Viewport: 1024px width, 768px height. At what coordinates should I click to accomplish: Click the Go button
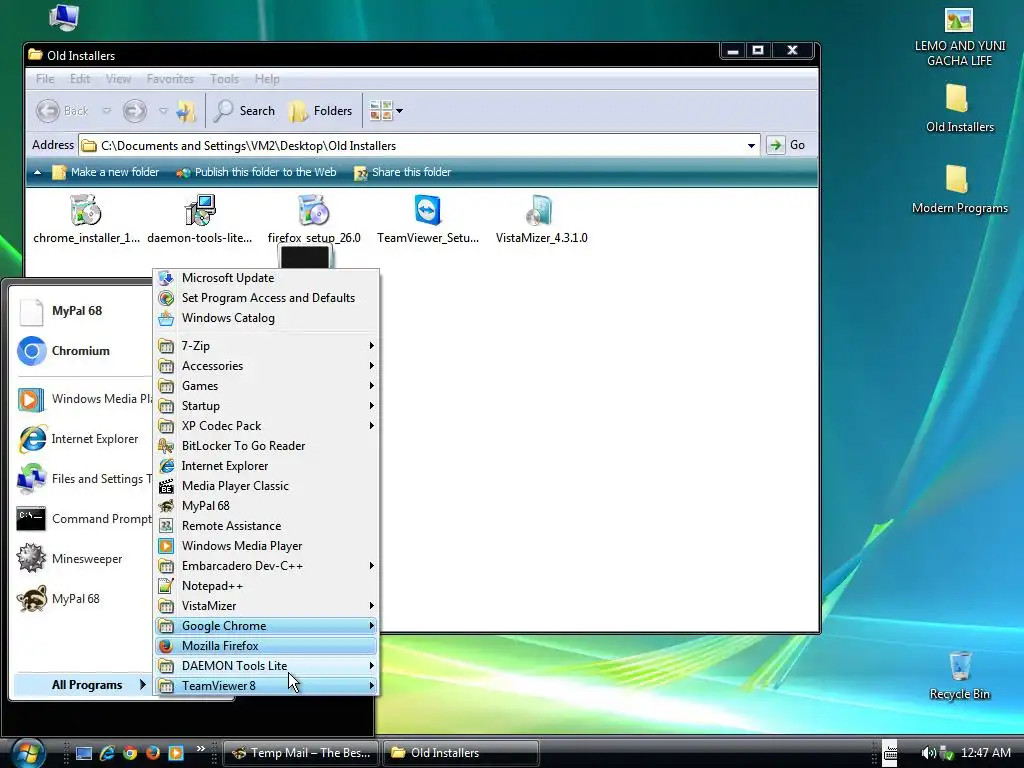click(x=787, y=145)
